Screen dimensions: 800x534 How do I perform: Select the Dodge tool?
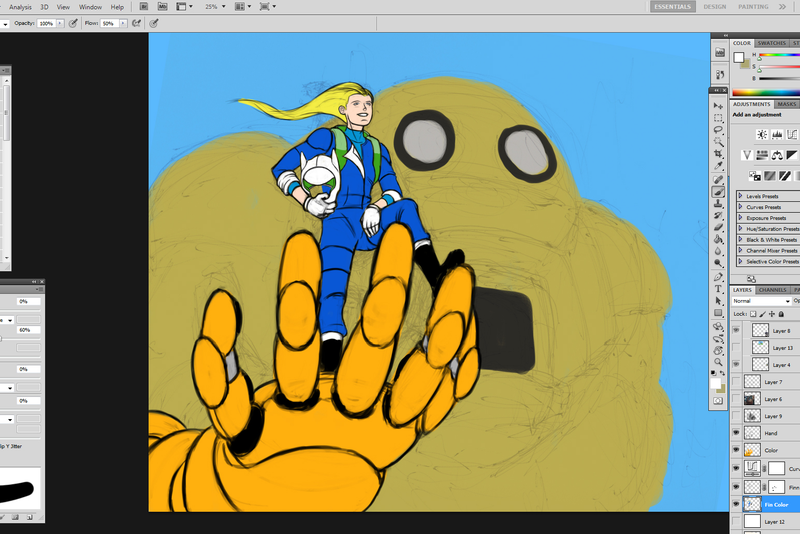tap(718, 263)
